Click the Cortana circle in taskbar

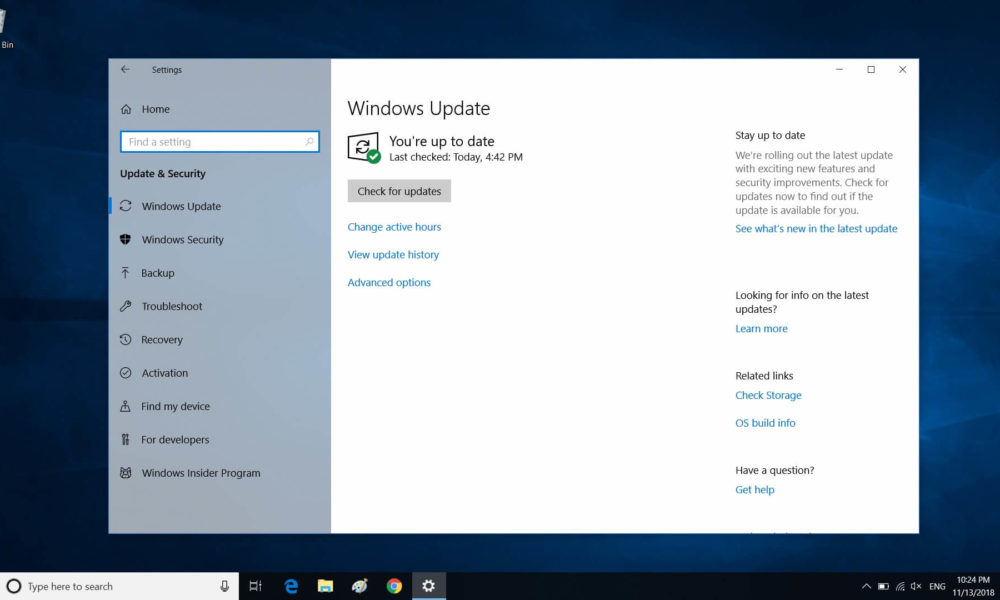13,586
